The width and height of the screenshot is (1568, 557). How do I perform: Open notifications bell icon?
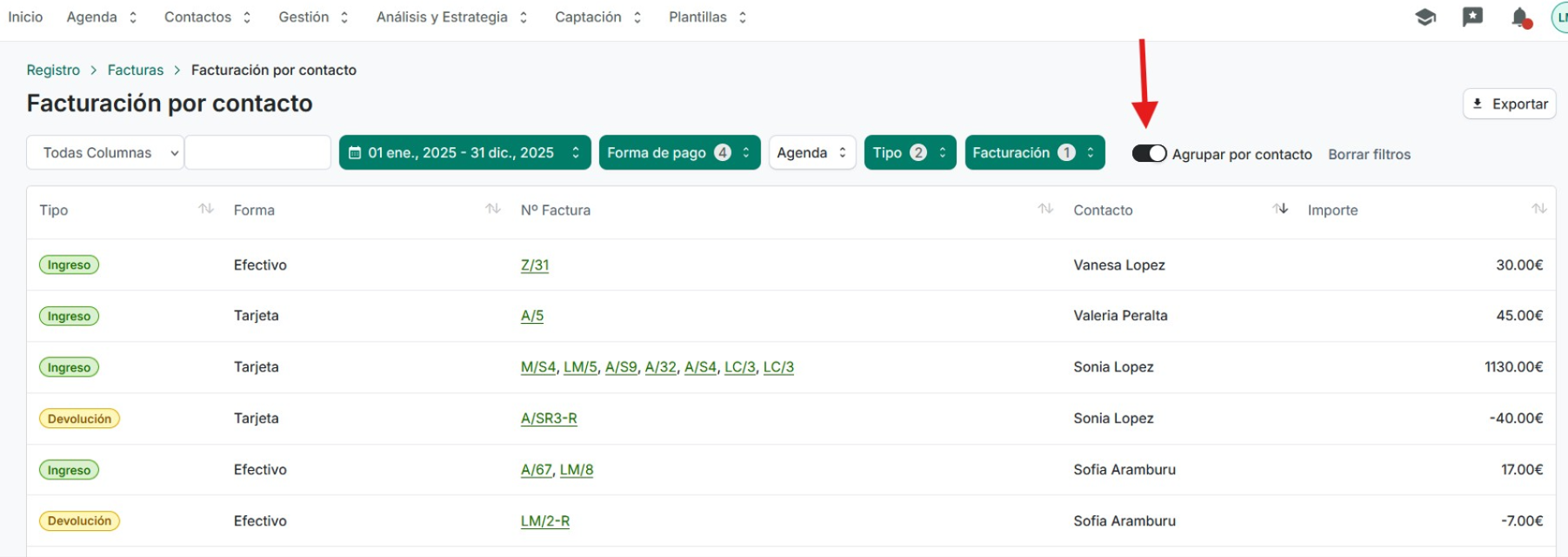point(1520,17)
